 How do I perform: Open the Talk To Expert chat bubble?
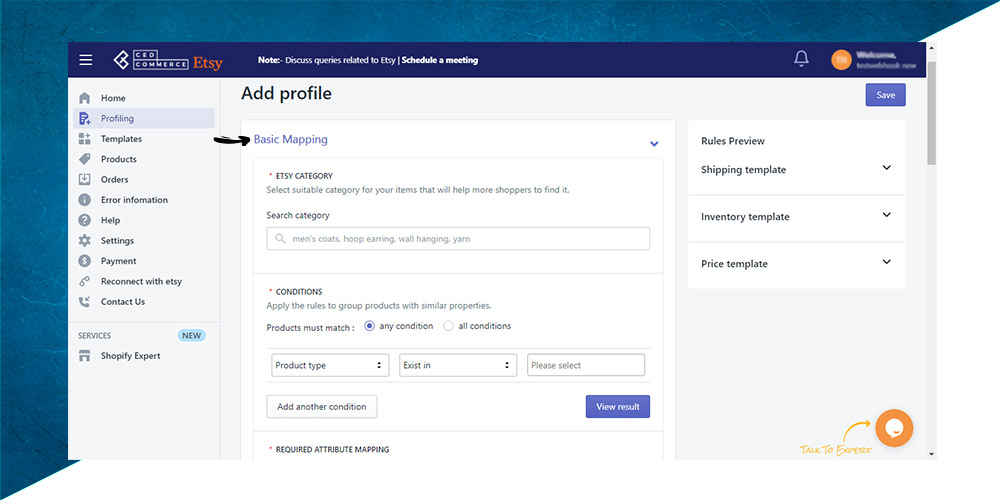click(x=894, y=428)
